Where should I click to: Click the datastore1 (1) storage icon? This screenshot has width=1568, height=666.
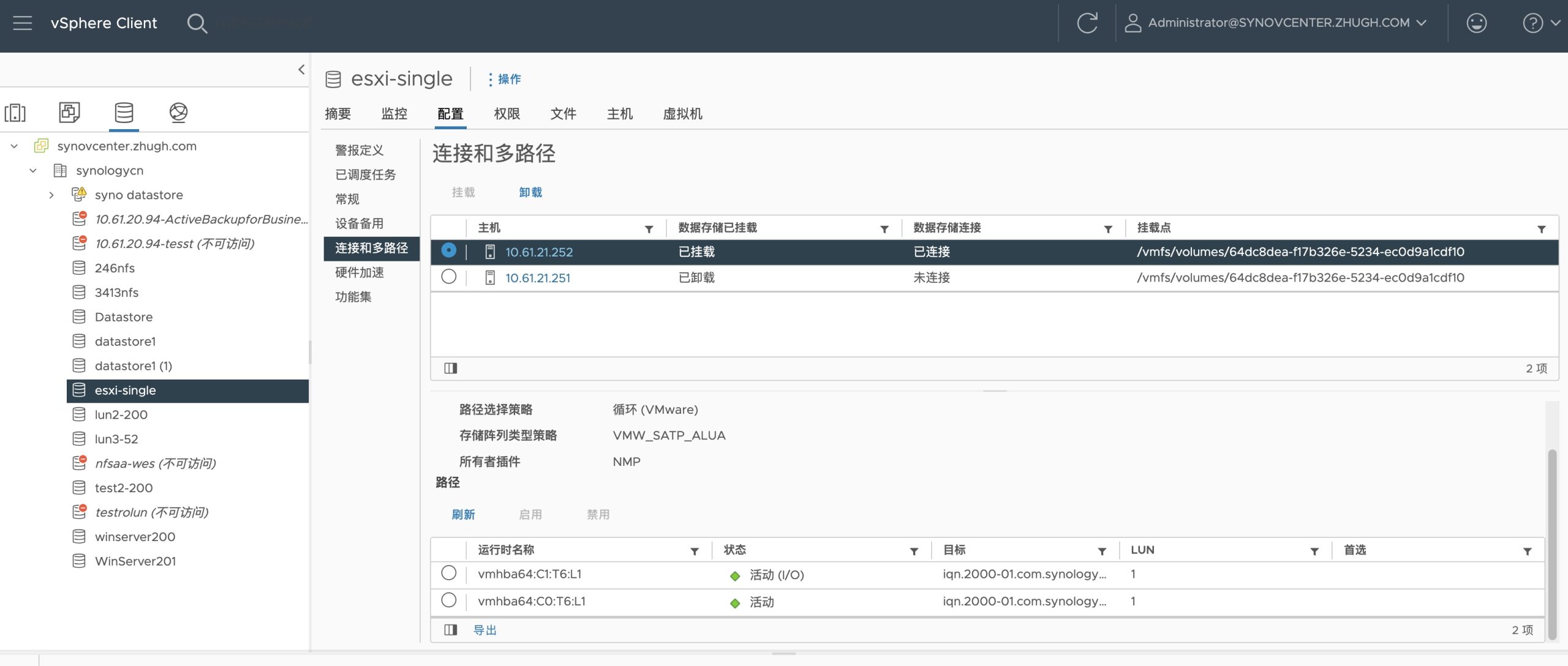[x=79, y=365]
